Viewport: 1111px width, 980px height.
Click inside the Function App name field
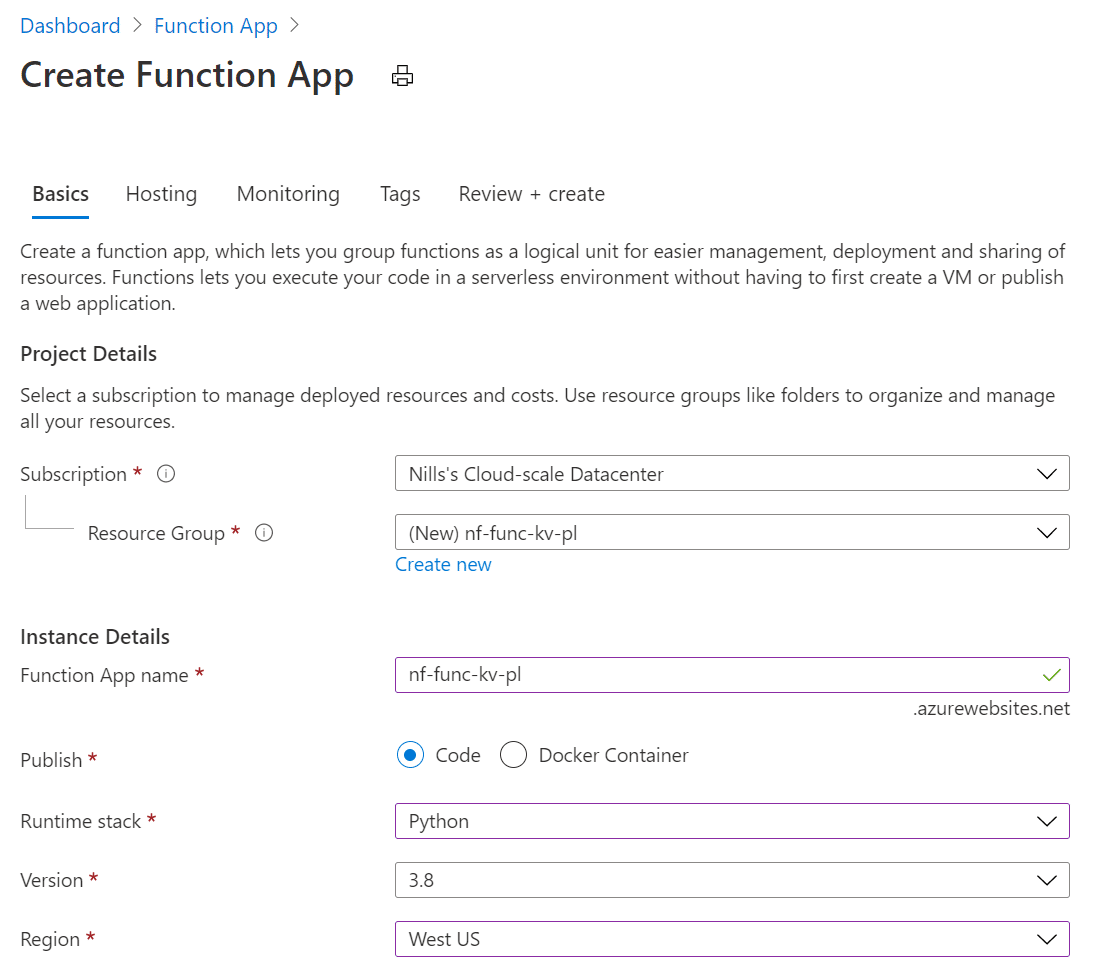coord(700,675)
